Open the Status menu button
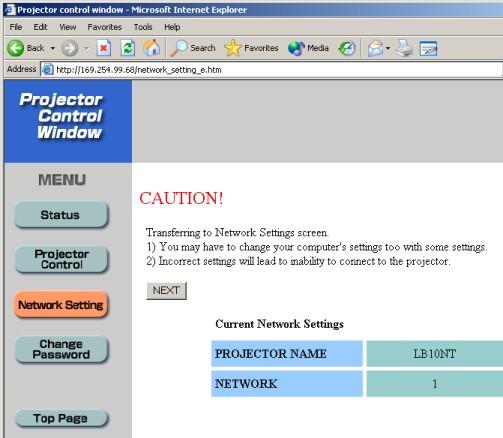 point(61,215)
